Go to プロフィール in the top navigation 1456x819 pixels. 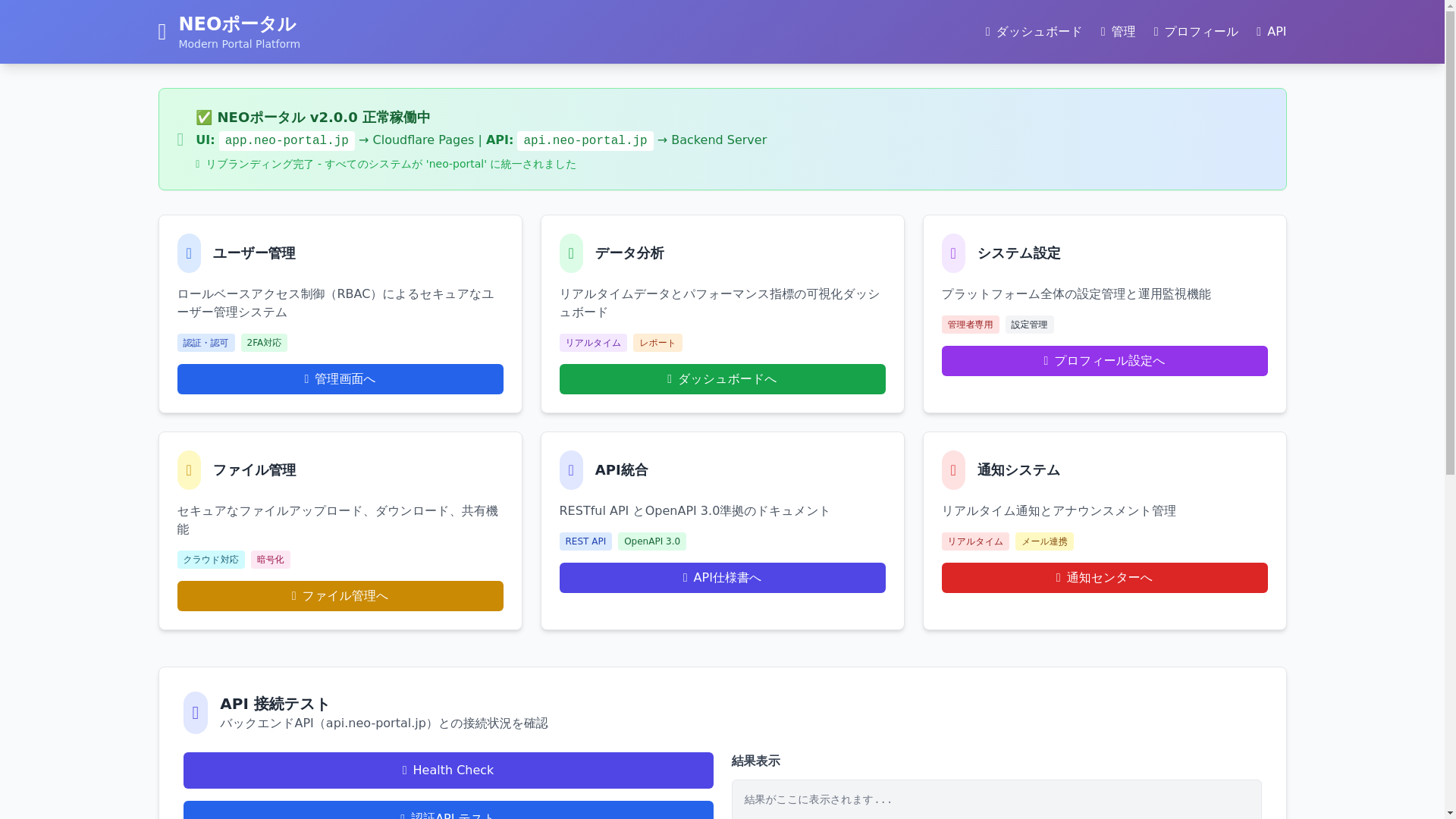point(1196,32)
